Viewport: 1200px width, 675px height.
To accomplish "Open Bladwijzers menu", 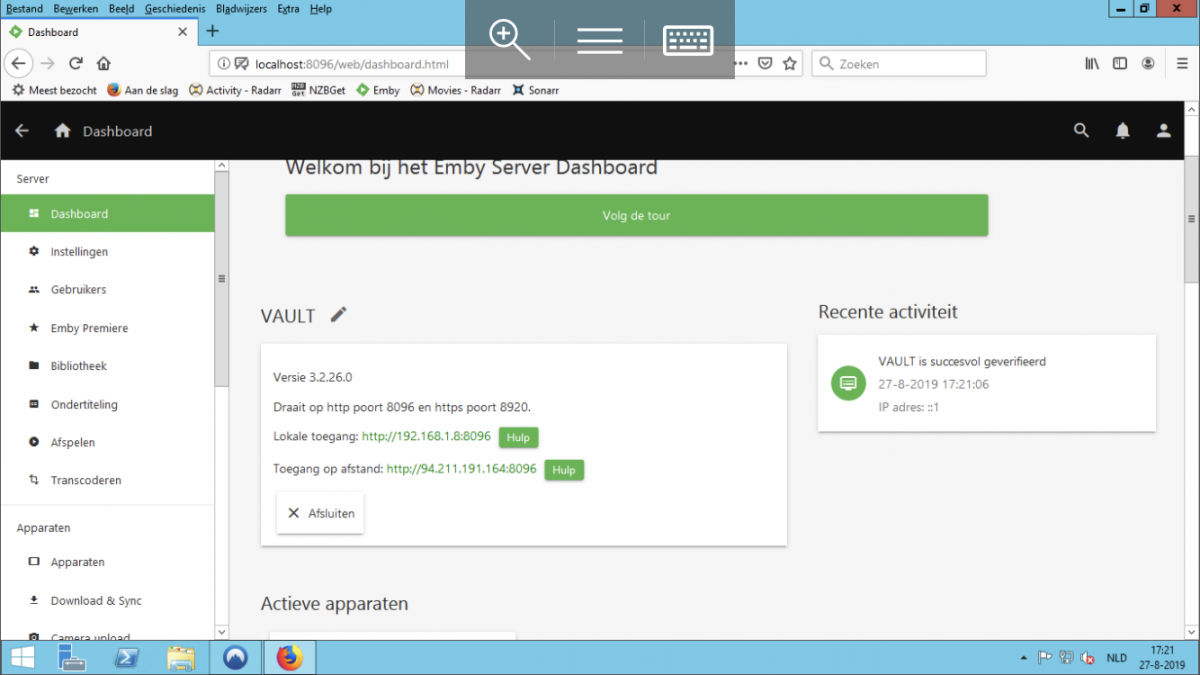I will click(243, 8).
